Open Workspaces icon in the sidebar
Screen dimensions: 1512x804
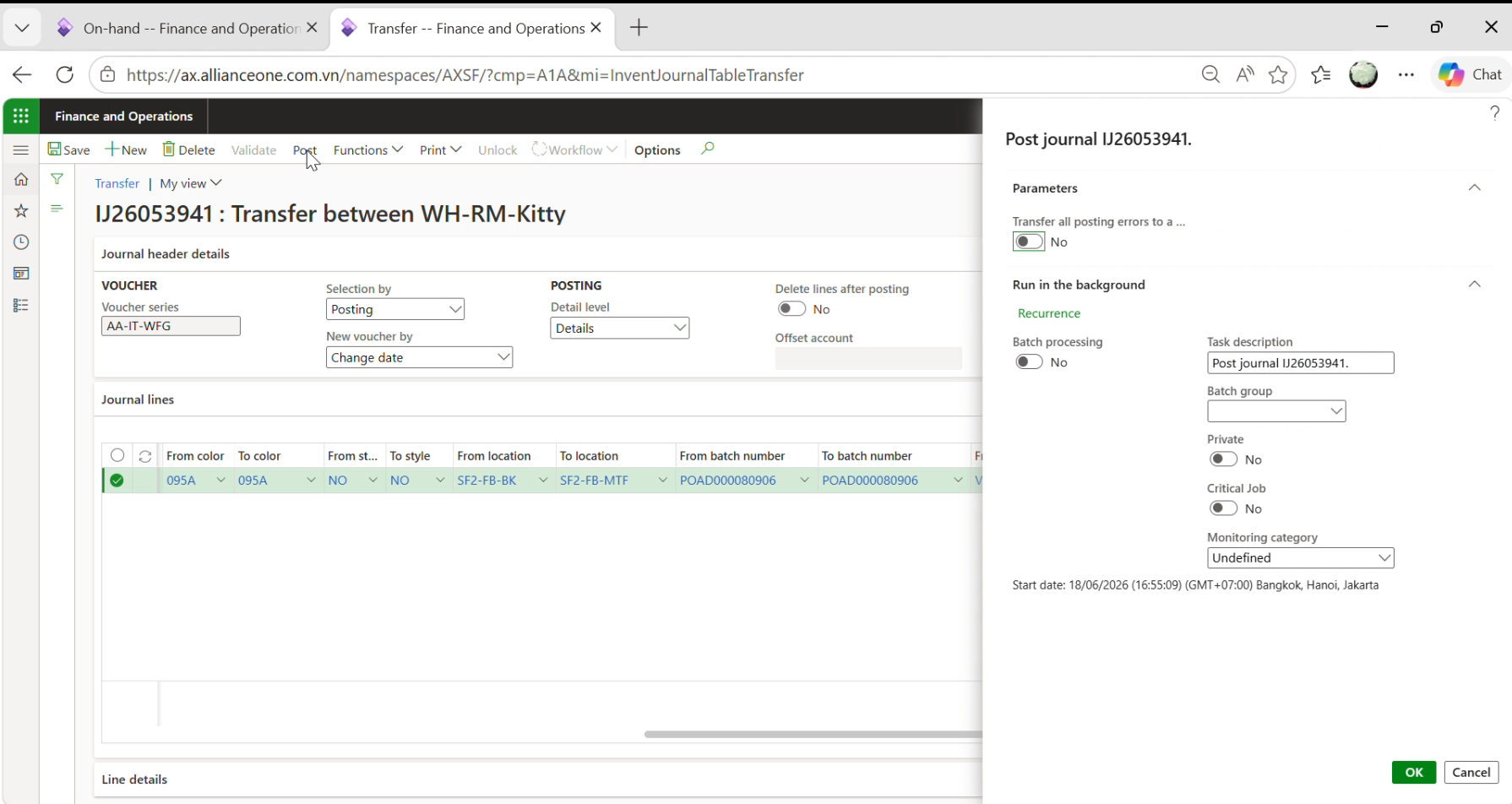pos(21,274)
